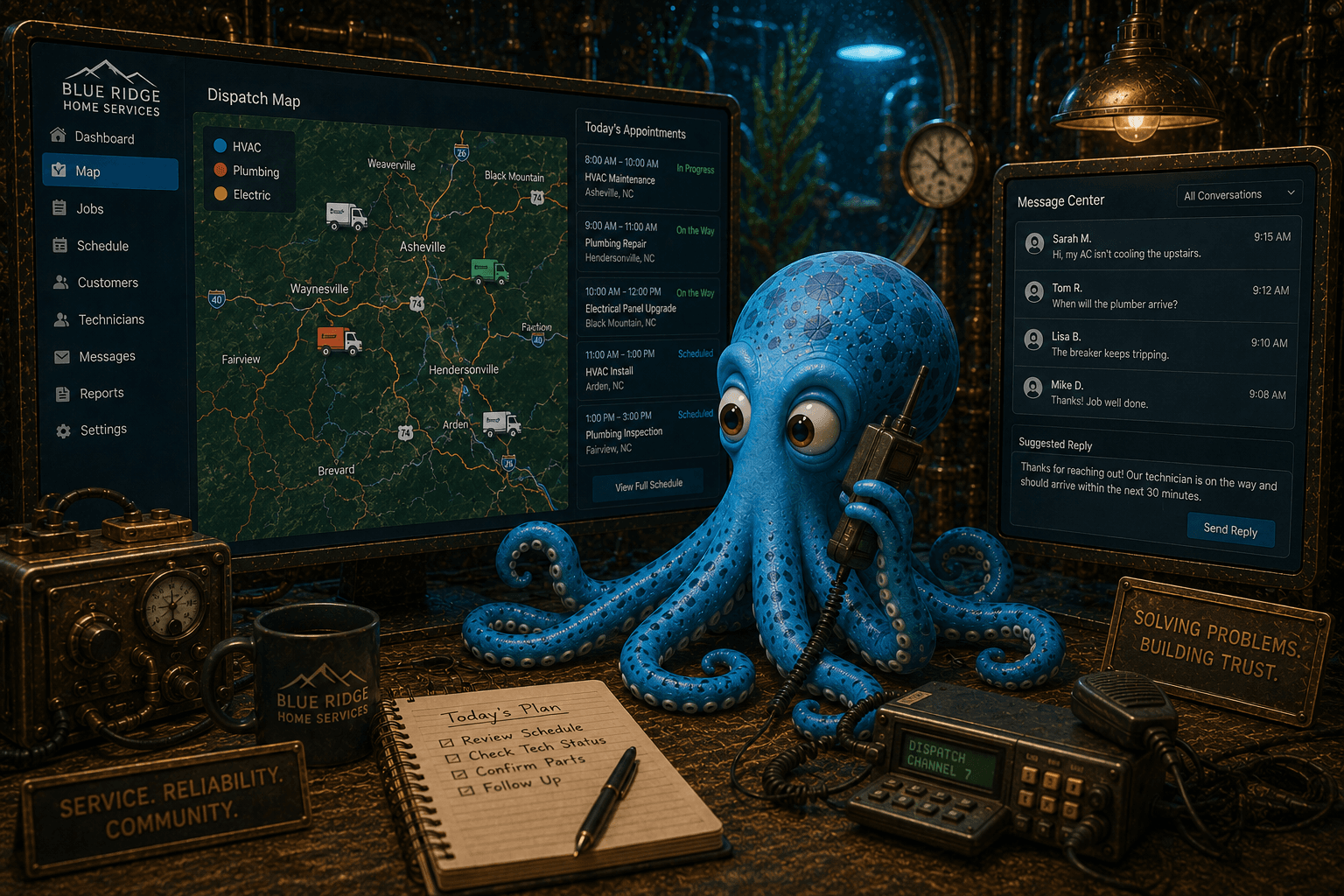Click "The breaker keeps tripping." message text
1344x896 pixels.
coord(1110,353)
